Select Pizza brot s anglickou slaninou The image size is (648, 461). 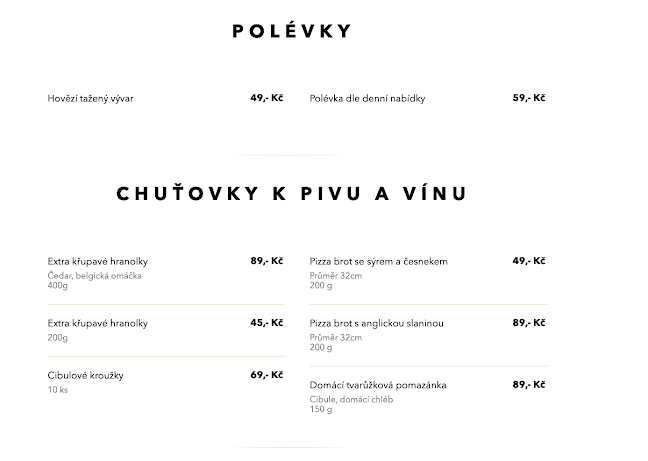pos(377,323)
